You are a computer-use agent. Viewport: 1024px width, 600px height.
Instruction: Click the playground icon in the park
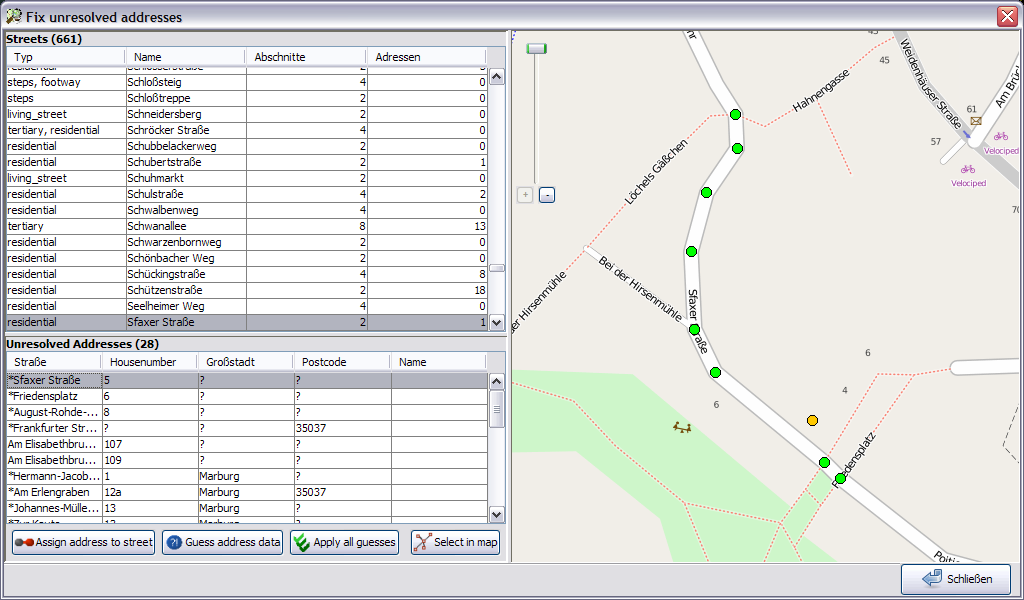[x=683, y=427]
